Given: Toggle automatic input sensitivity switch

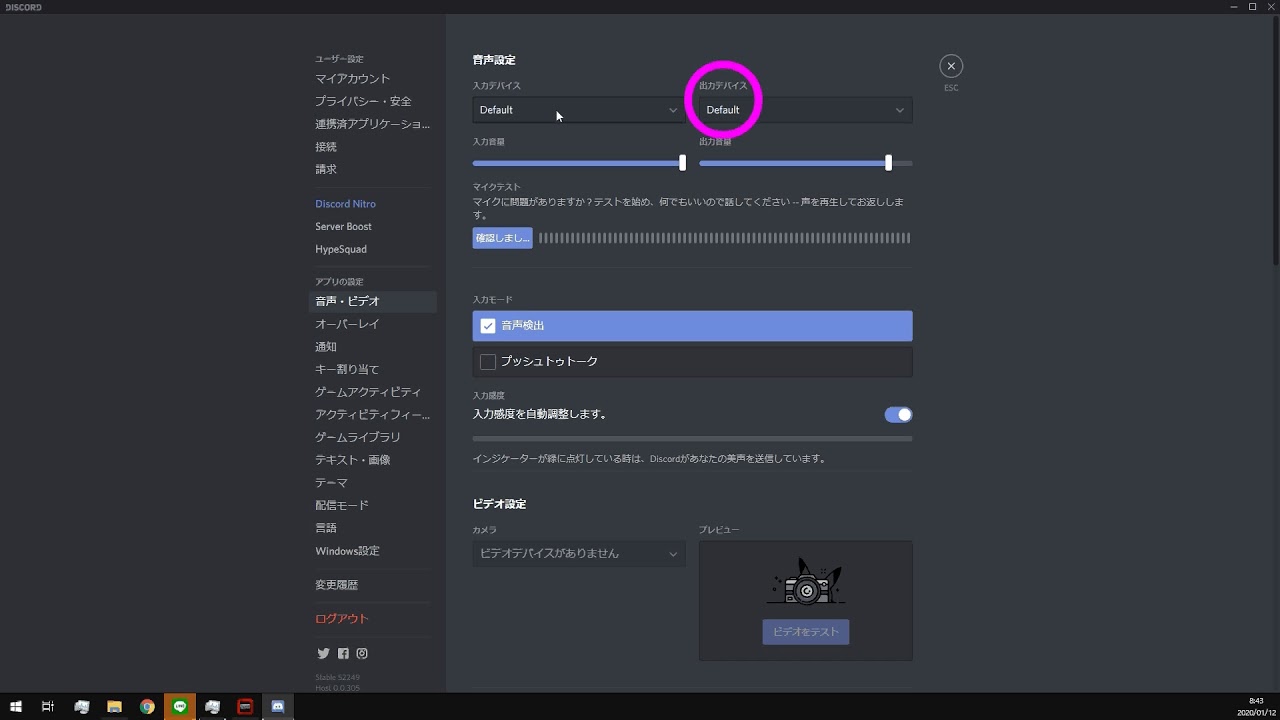Looking at the screenshot, I should (898, 415).
